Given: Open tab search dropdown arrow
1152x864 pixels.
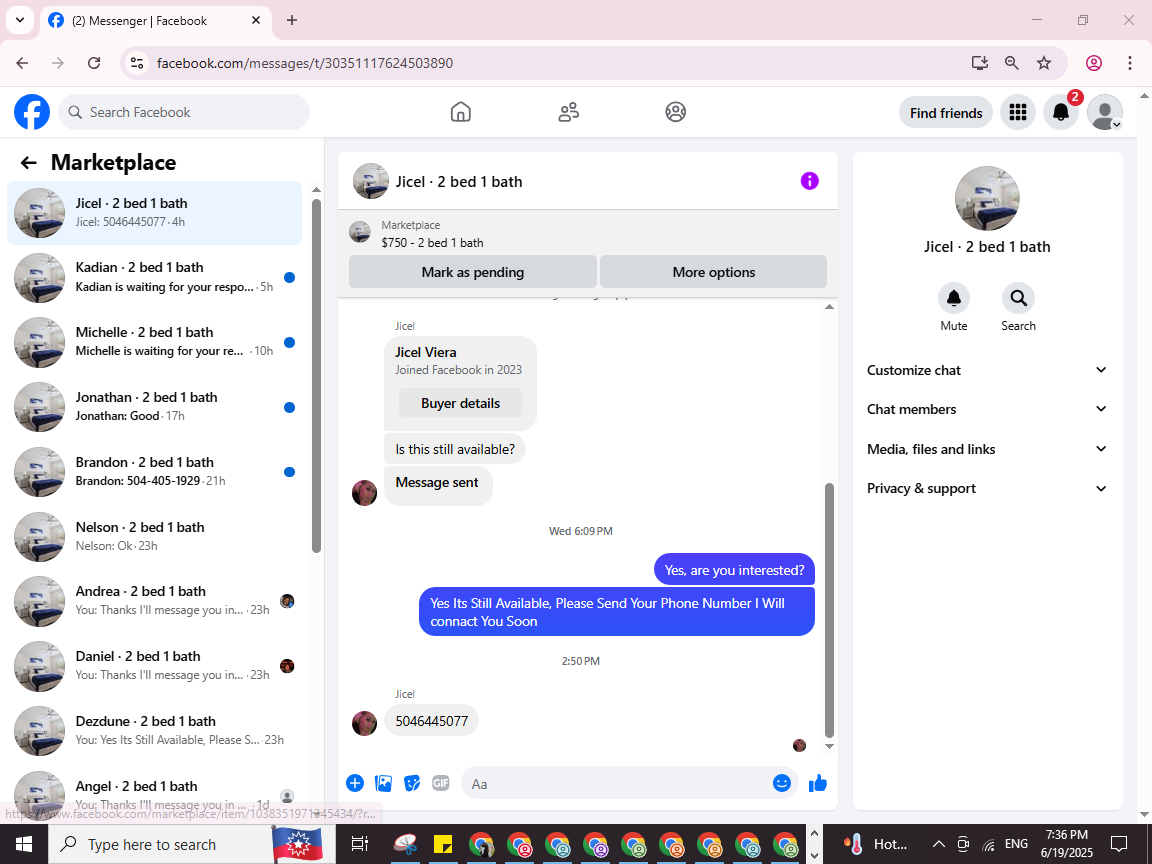Looking at the screenshot, I should click(20, 20).
